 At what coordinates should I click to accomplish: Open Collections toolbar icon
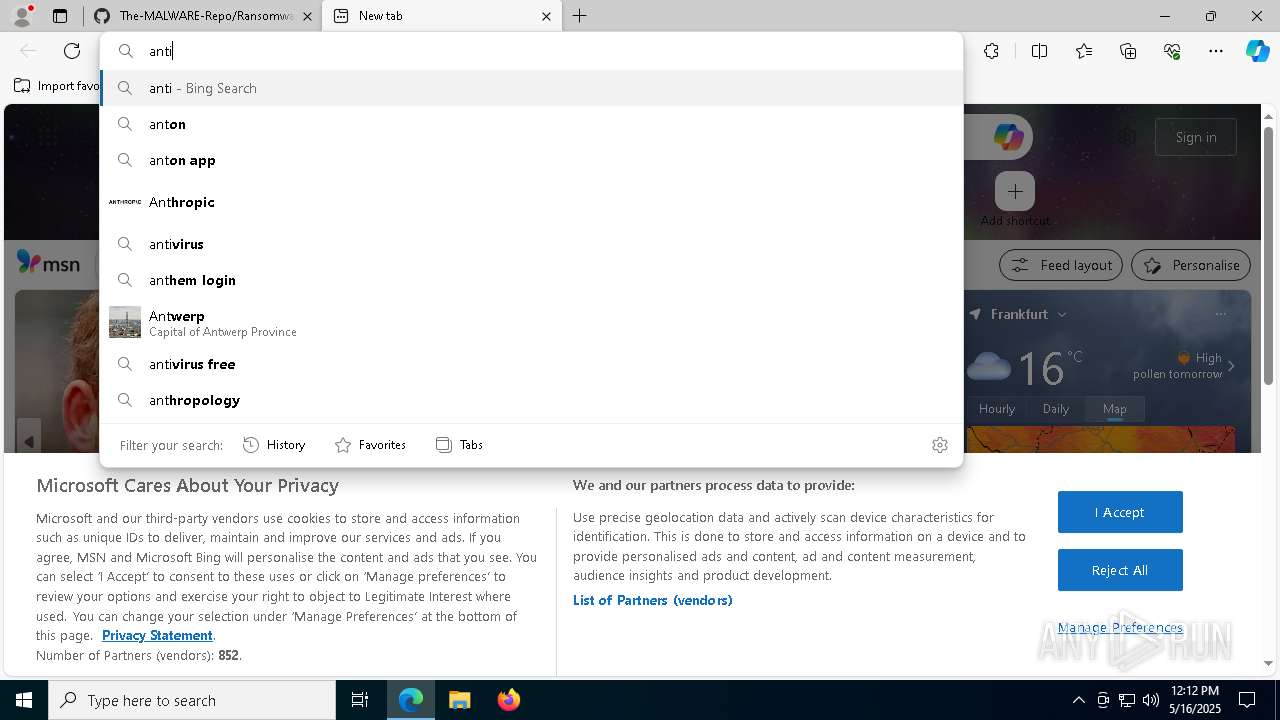pos(1128,51)
